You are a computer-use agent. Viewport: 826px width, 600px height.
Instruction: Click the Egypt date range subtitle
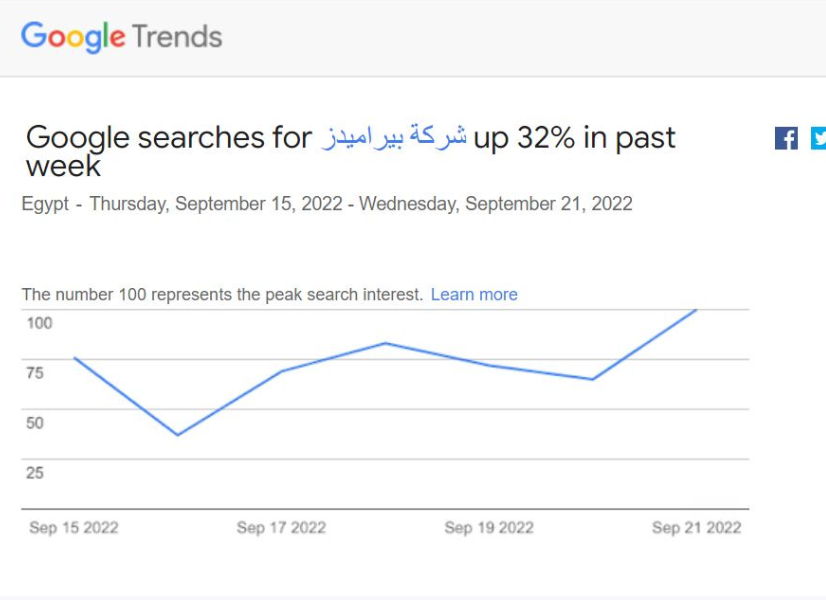[327, 204]
